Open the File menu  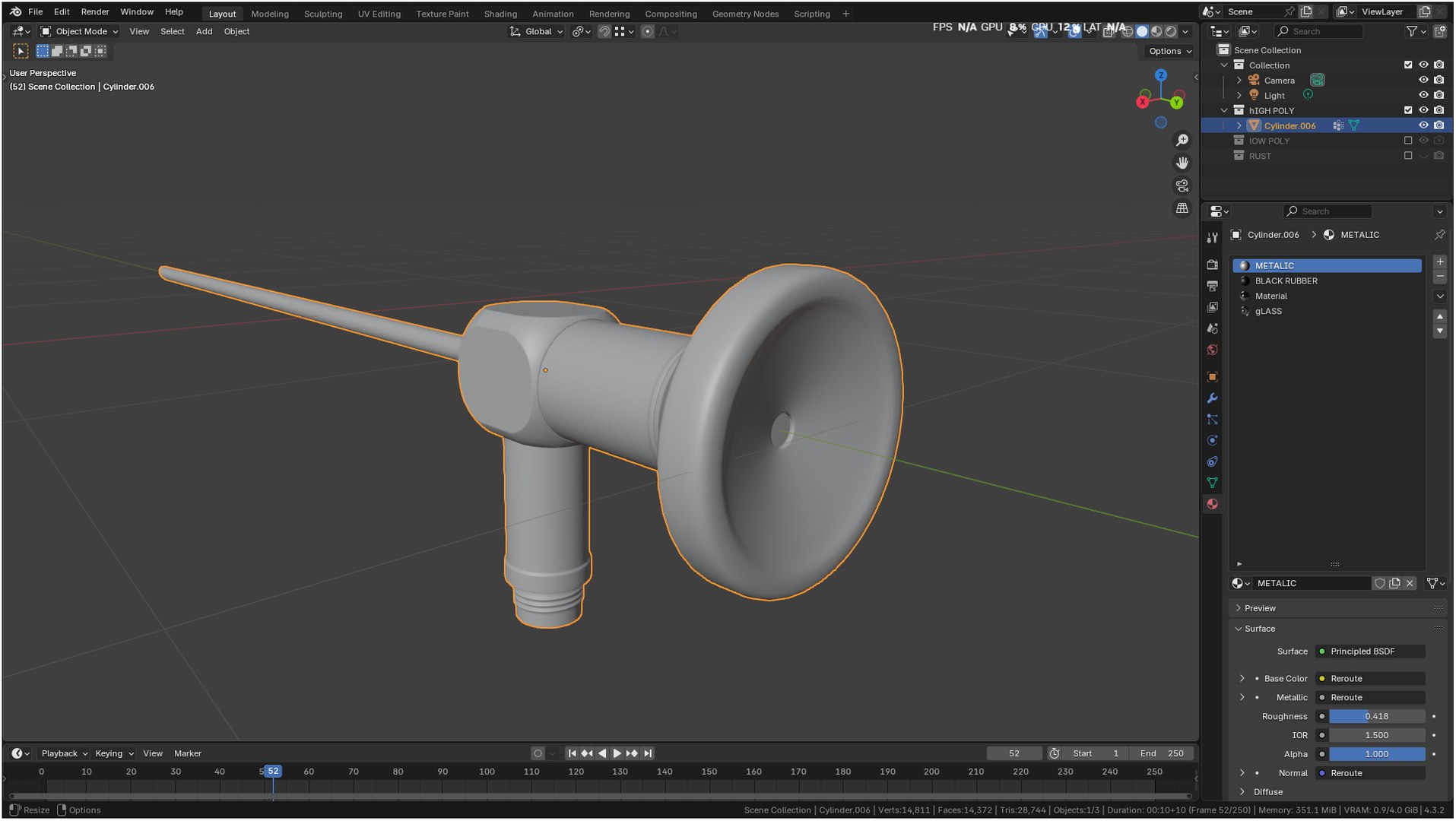pos(36,12)
